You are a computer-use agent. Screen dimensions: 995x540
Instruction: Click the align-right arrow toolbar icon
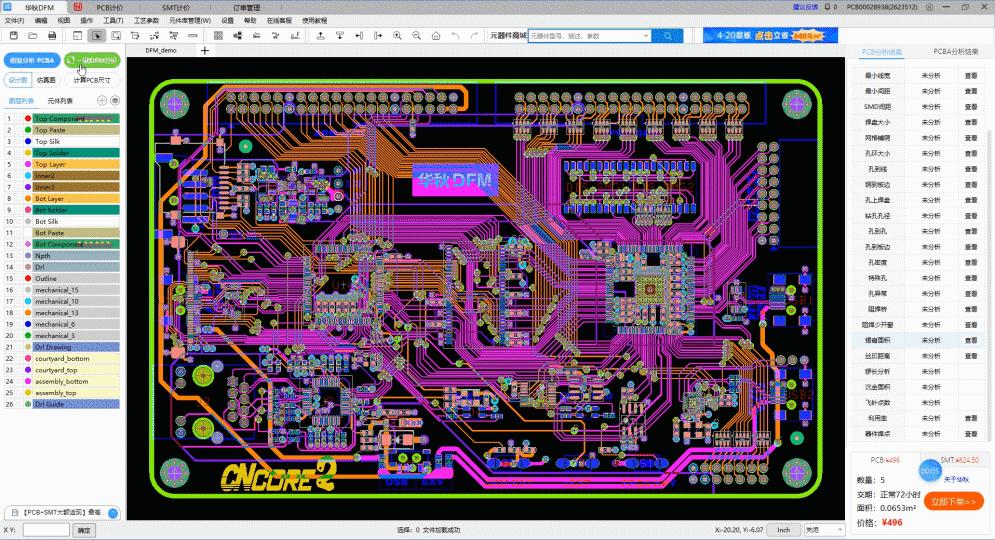pyautogui.click(x=378, y=36)
